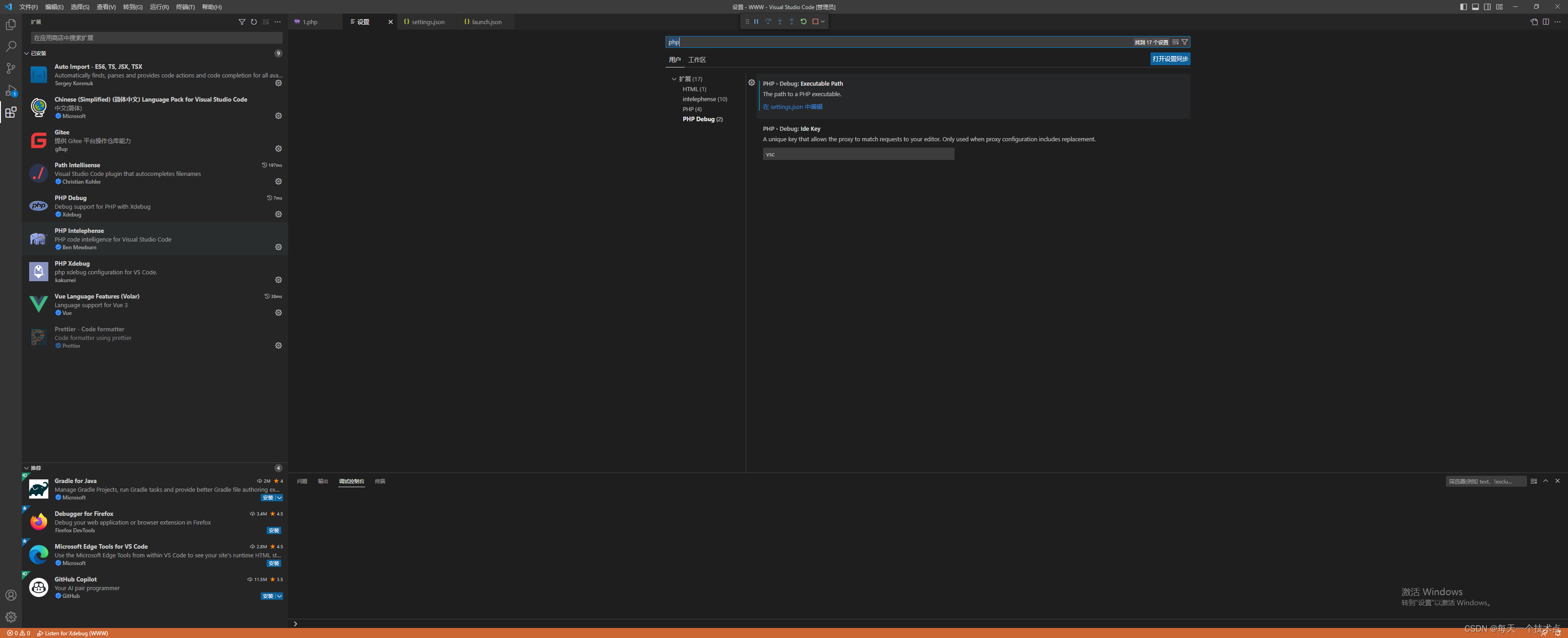Restart the debug session

tap(804, 21)
